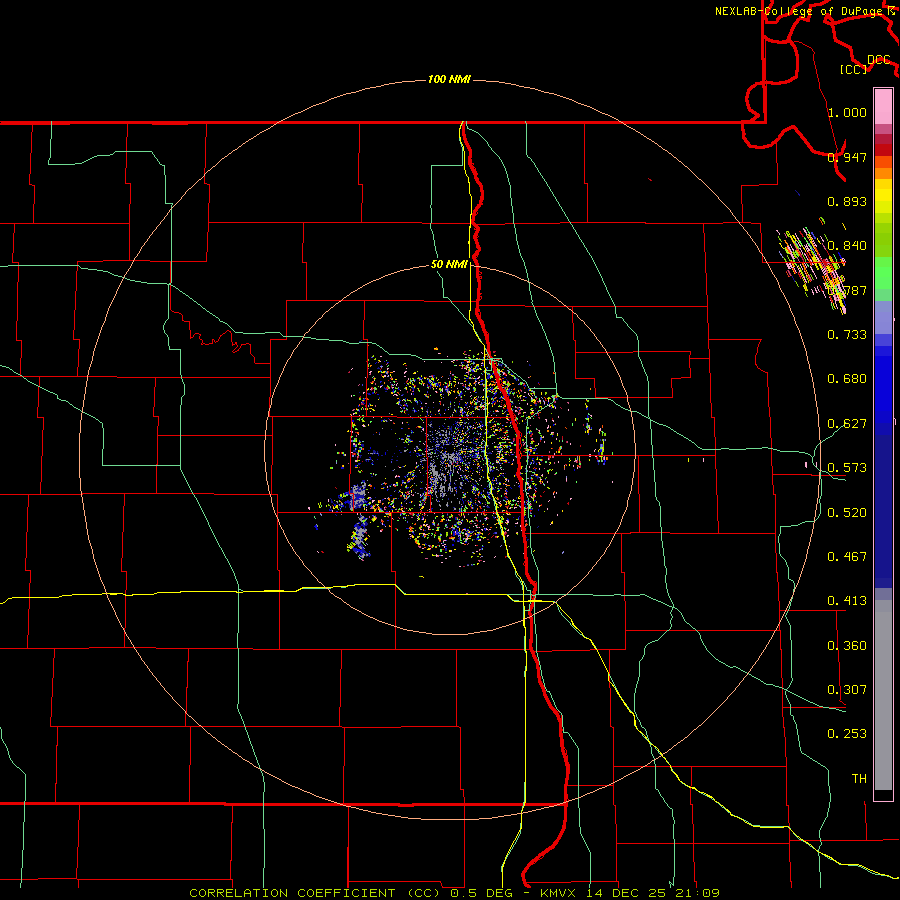Select the "[CC]" units label
This screenshot has height=900, width=900.
click(x=854, y=69)
